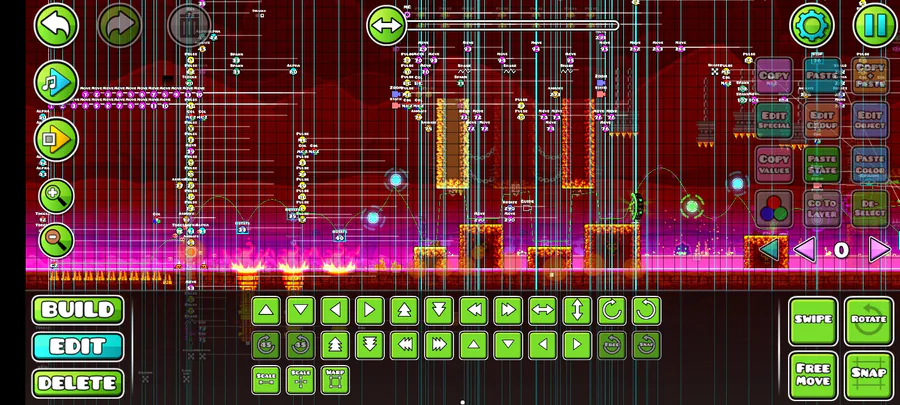This screenshot has height=405, width=900.
Task: Nudge object up with small up-arrow
Action: pyautogui.click(x=474, y=345)
